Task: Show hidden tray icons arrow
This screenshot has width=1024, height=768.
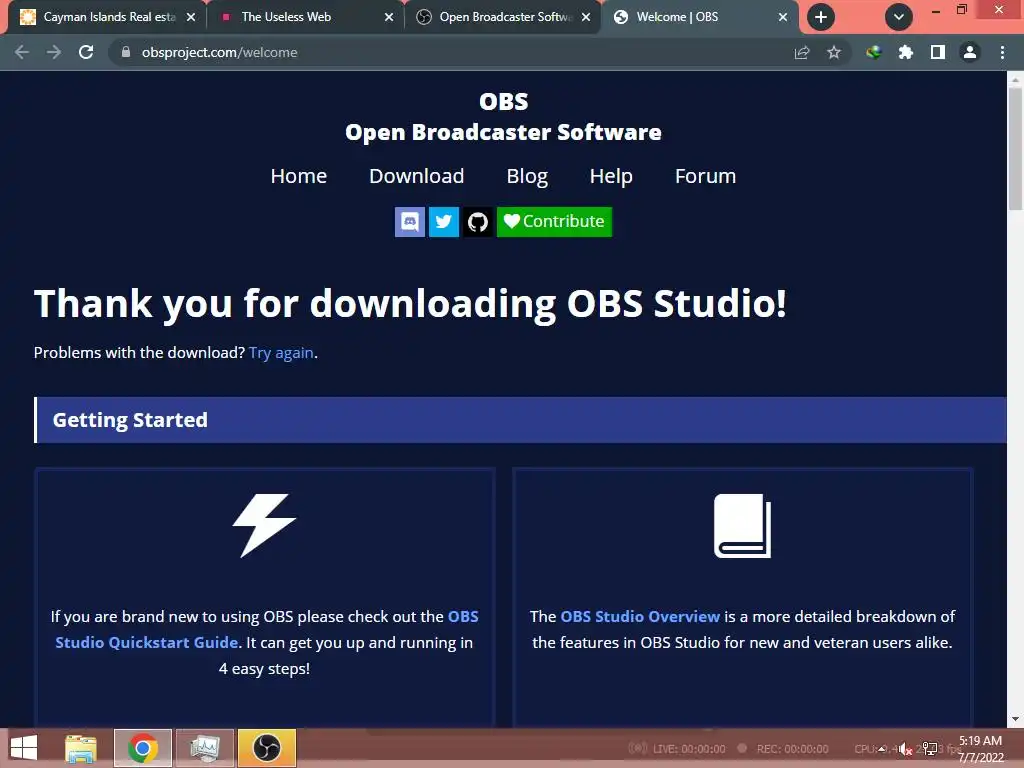Action: (882, 748)
